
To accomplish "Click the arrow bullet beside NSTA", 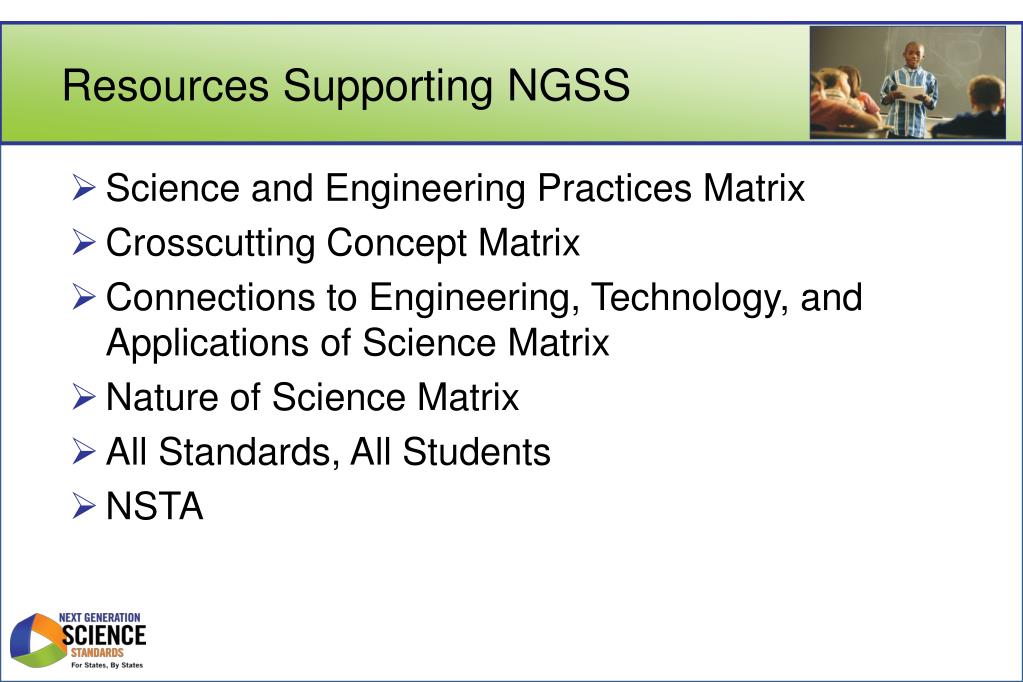I will click(84, 506).
